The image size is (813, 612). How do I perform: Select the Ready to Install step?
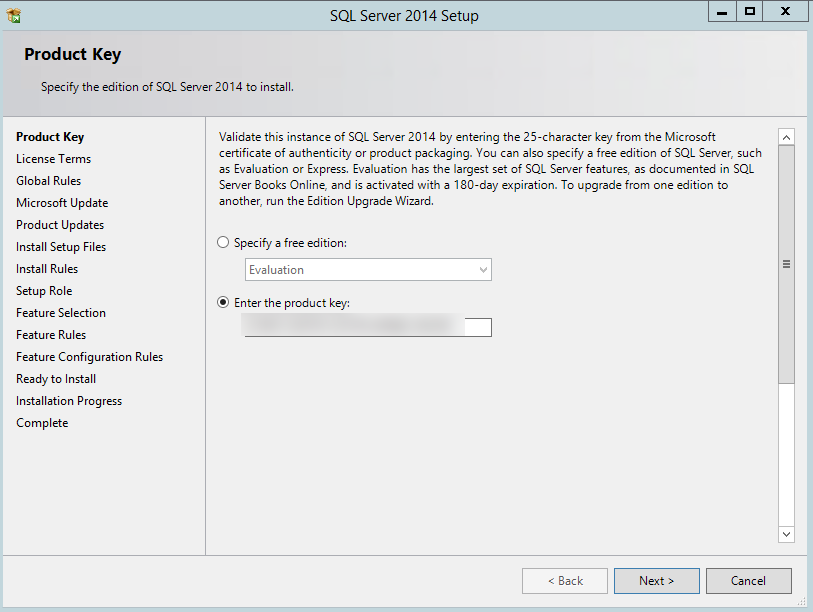click(x=56, y=379)
